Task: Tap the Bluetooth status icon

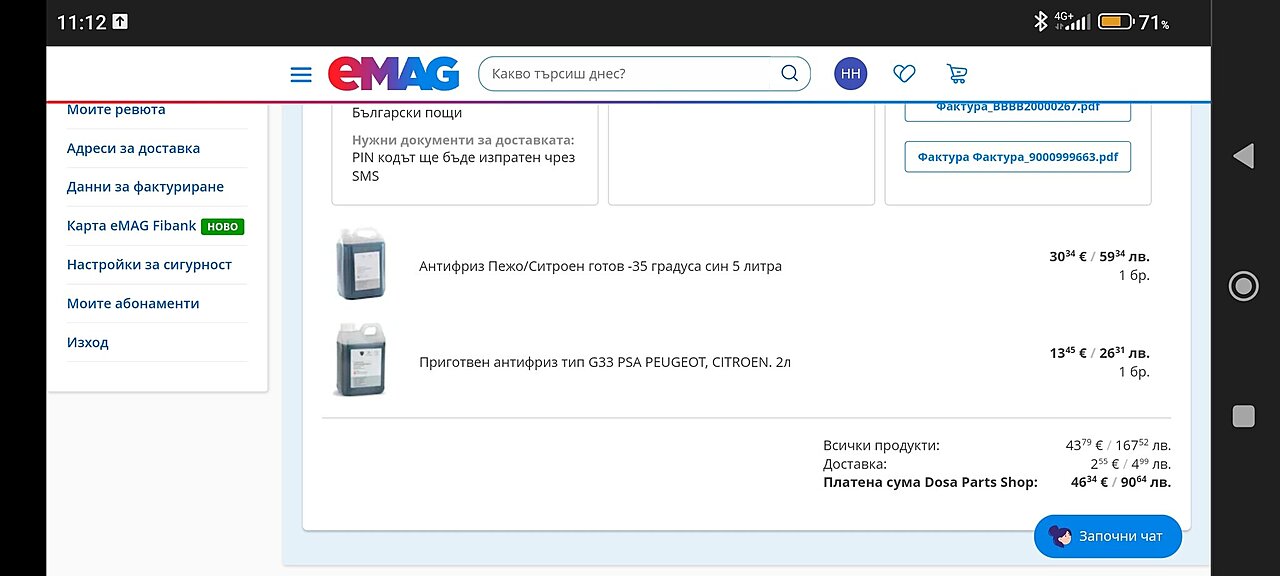Action: pos(1040,21)
